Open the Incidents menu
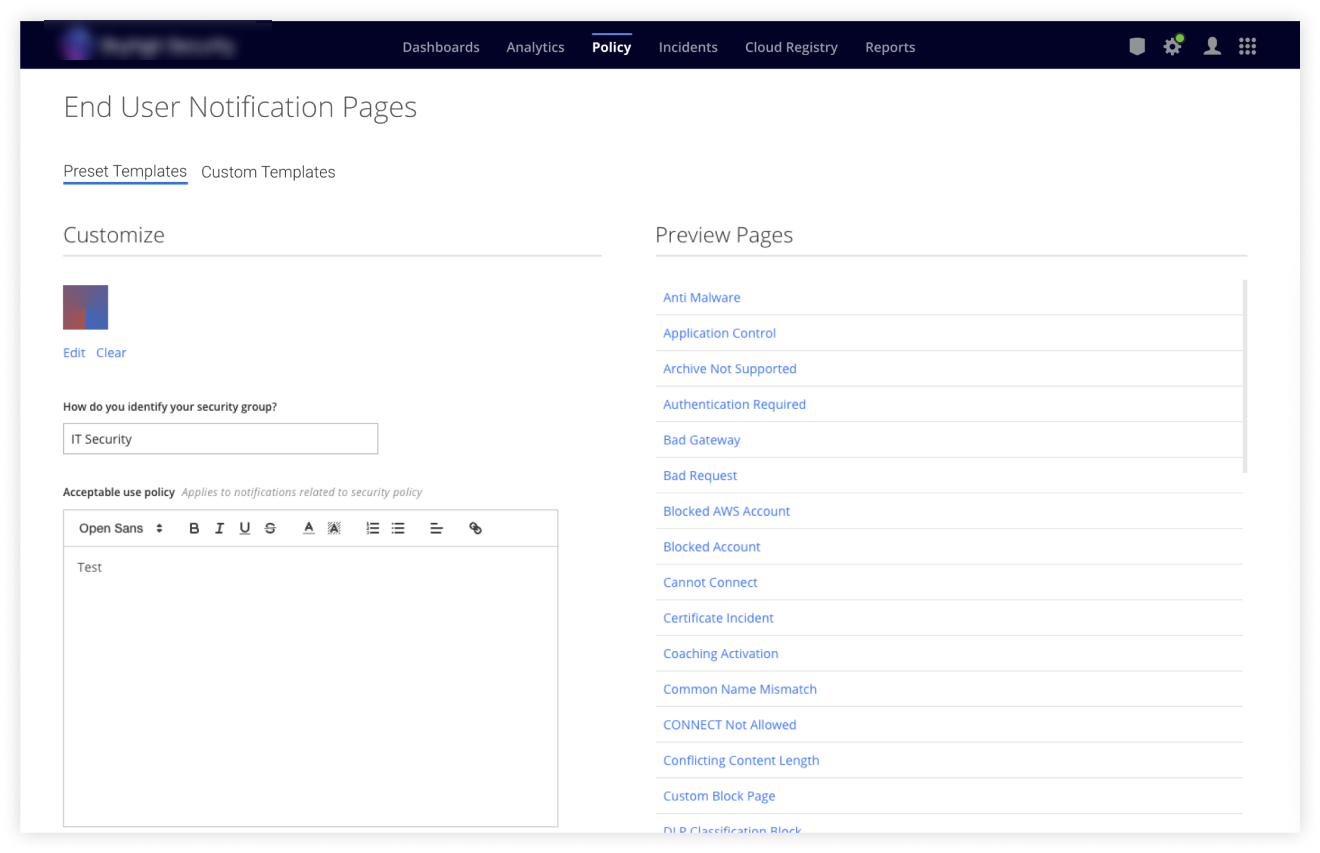The image size is (1320, 853). click(688, 47)
